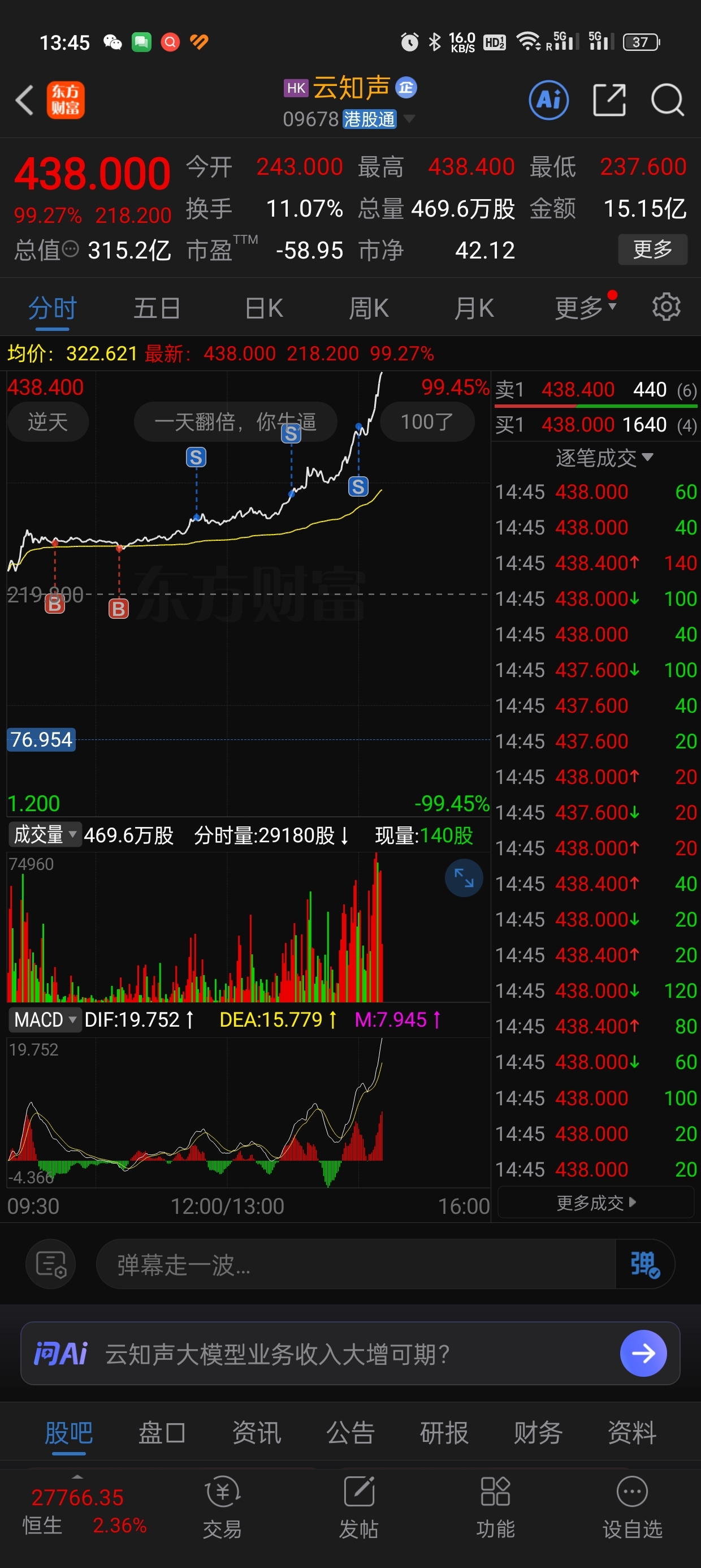Open the 公告 tab
This screenshot has height=1568, width=701.
point(350,1433)
